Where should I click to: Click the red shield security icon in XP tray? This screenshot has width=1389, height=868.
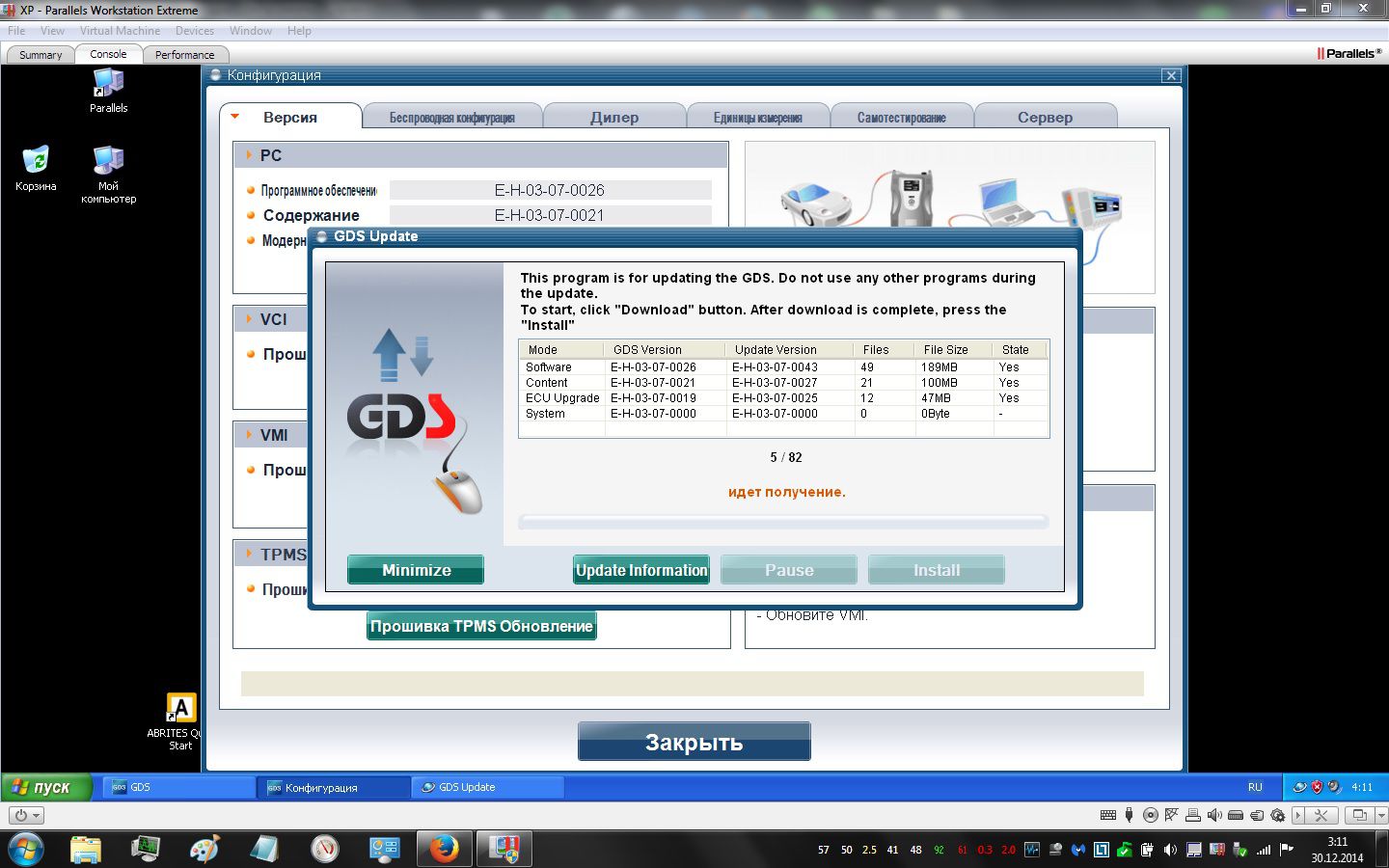tap(1317, 787)
